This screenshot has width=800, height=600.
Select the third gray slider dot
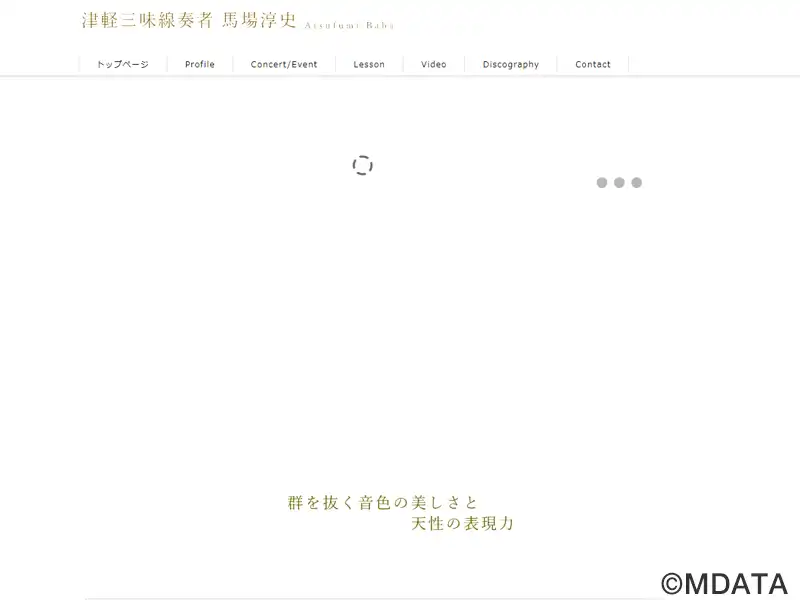point(637,183)
